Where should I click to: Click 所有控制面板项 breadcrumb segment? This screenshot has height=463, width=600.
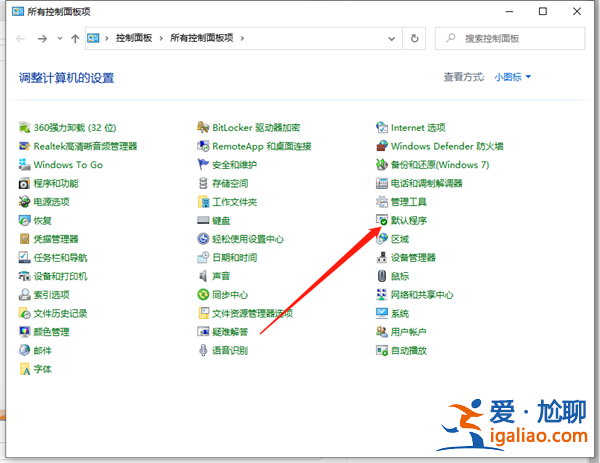click(202, 38)
